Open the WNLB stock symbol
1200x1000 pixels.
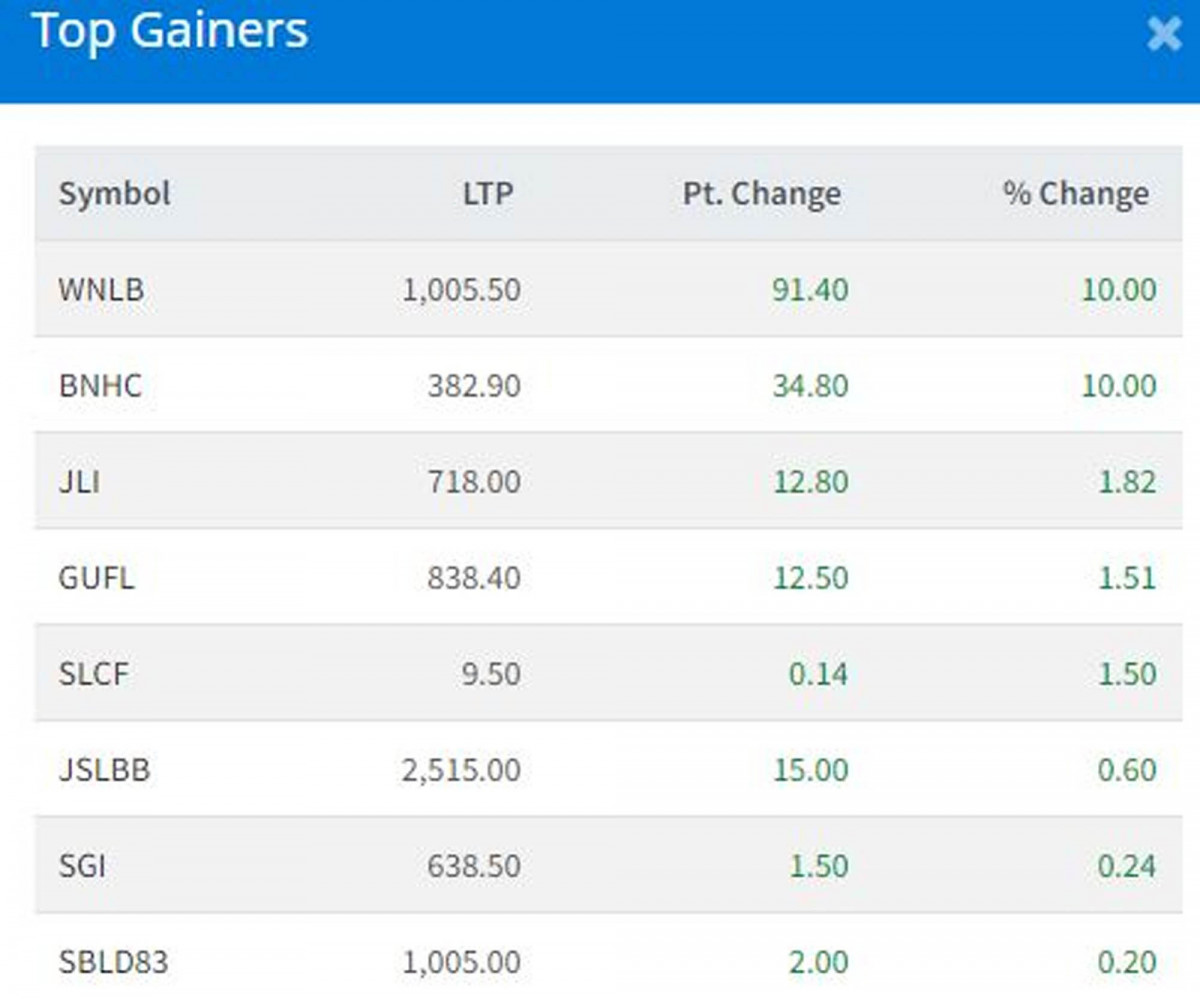click(101, 290)
